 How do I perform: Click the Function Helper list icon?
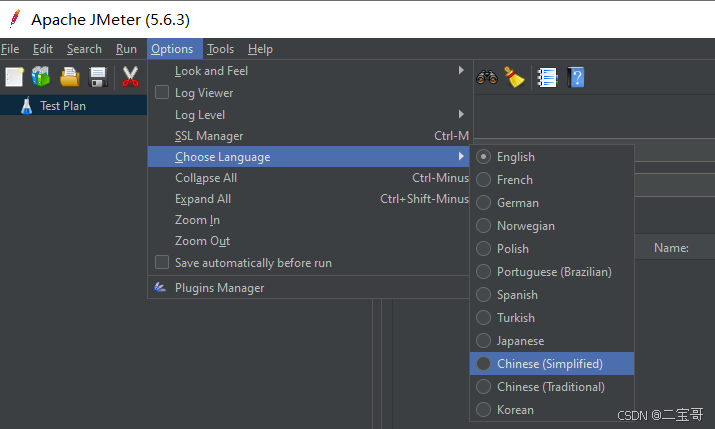[x=547, y=77]
